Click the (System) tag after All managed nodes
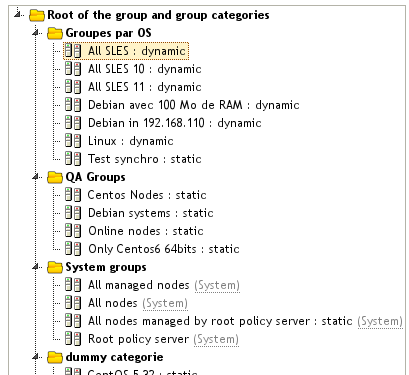The image size is (409, 375). click(x=217, y=286)
